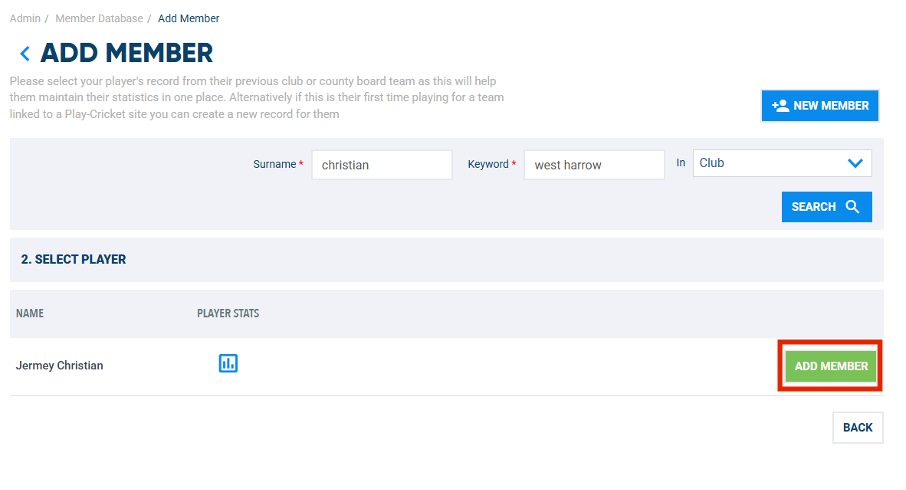Screen dimensions: 906x490
Task: Select the Add Member breadcrumb item
Action: pos(189,19)
